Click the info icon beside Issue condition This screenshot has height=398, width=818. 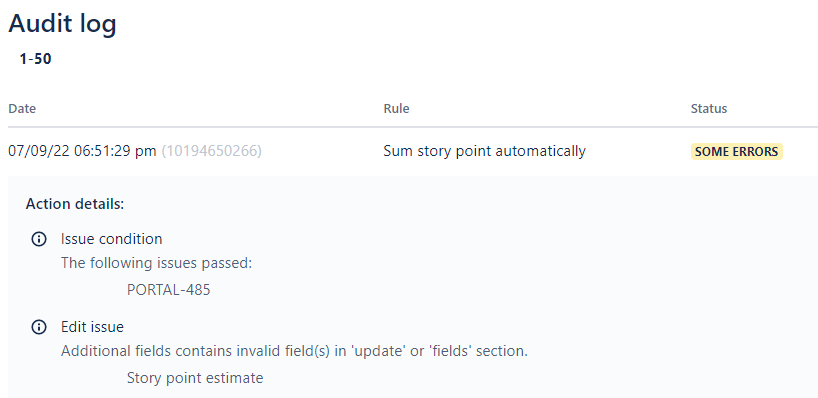point(39,239)
